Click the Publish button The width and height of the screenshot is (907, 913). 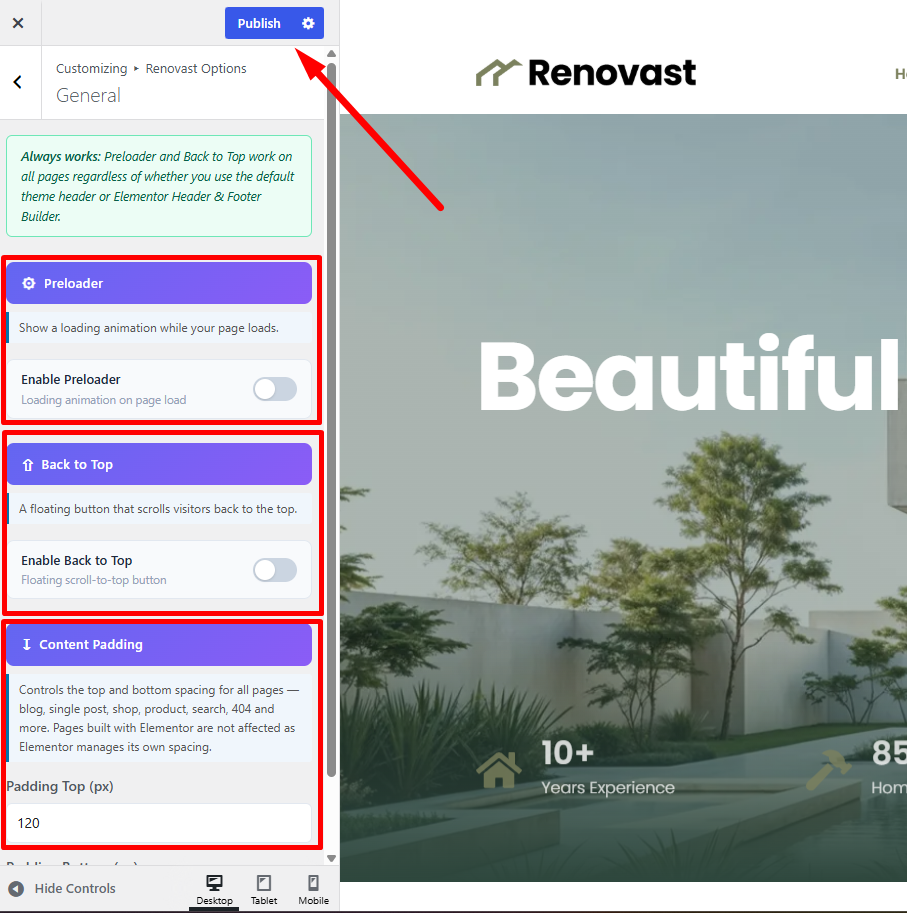click(259, 23)
